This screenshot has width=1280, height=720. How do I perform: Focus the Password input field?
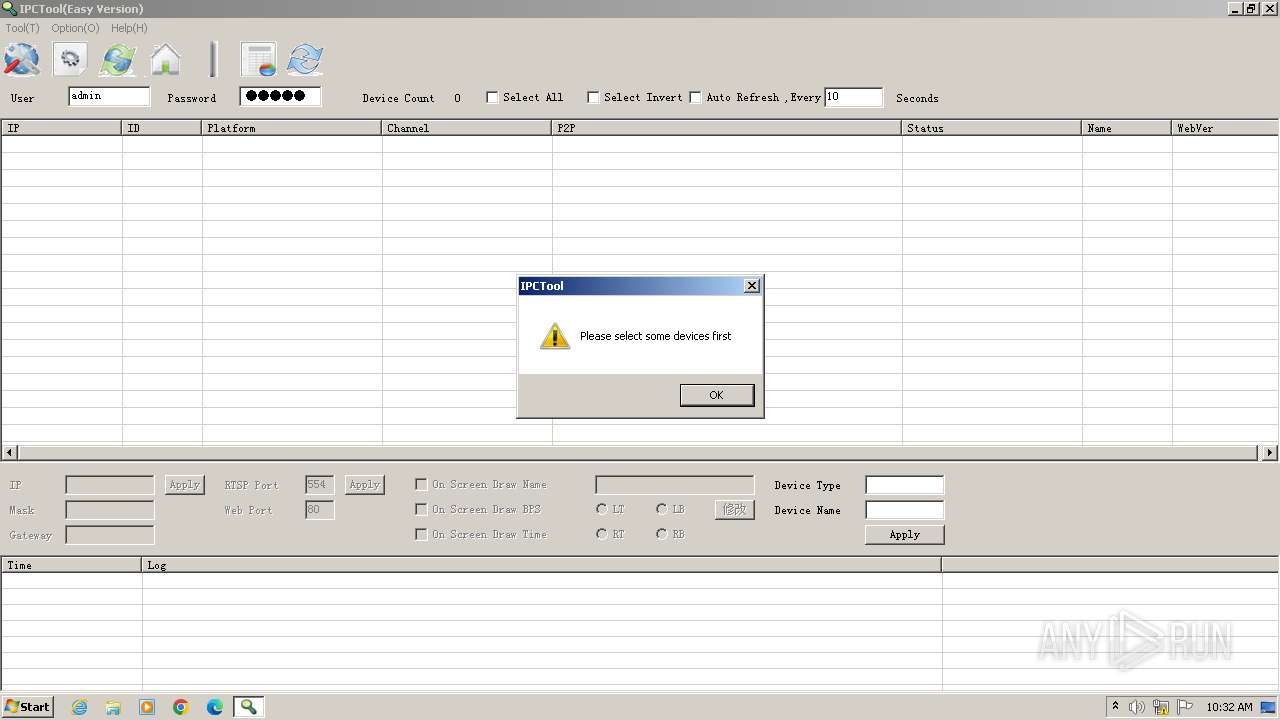(x=280, y=96)
